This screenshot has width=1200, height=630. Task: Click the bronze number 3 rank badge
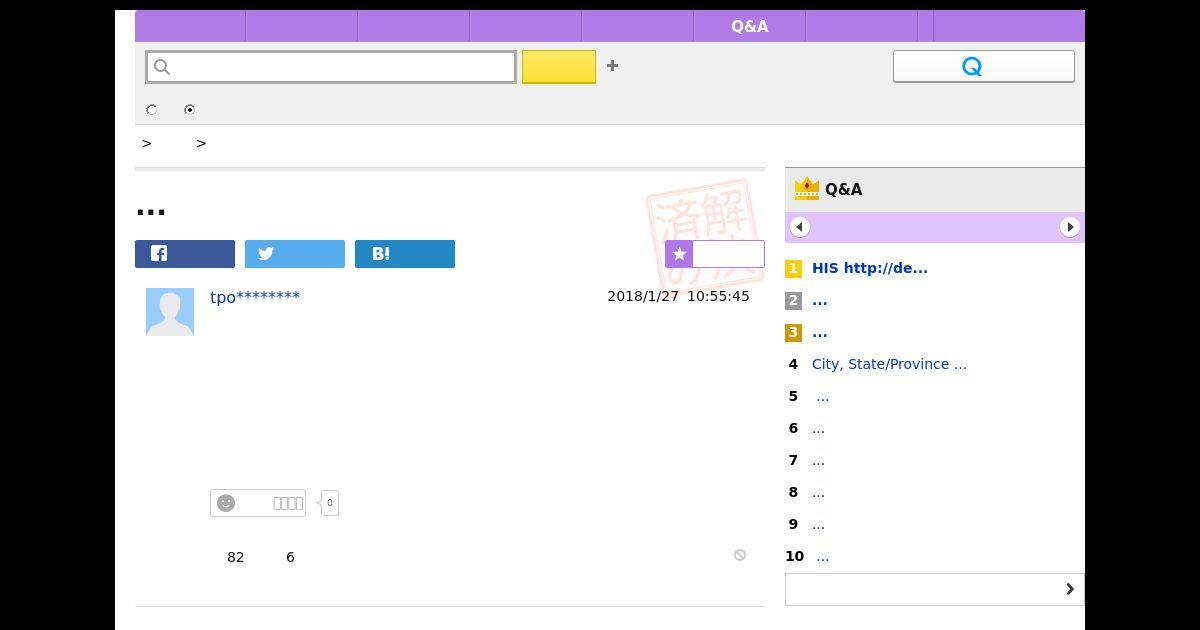tap(793, 332)
